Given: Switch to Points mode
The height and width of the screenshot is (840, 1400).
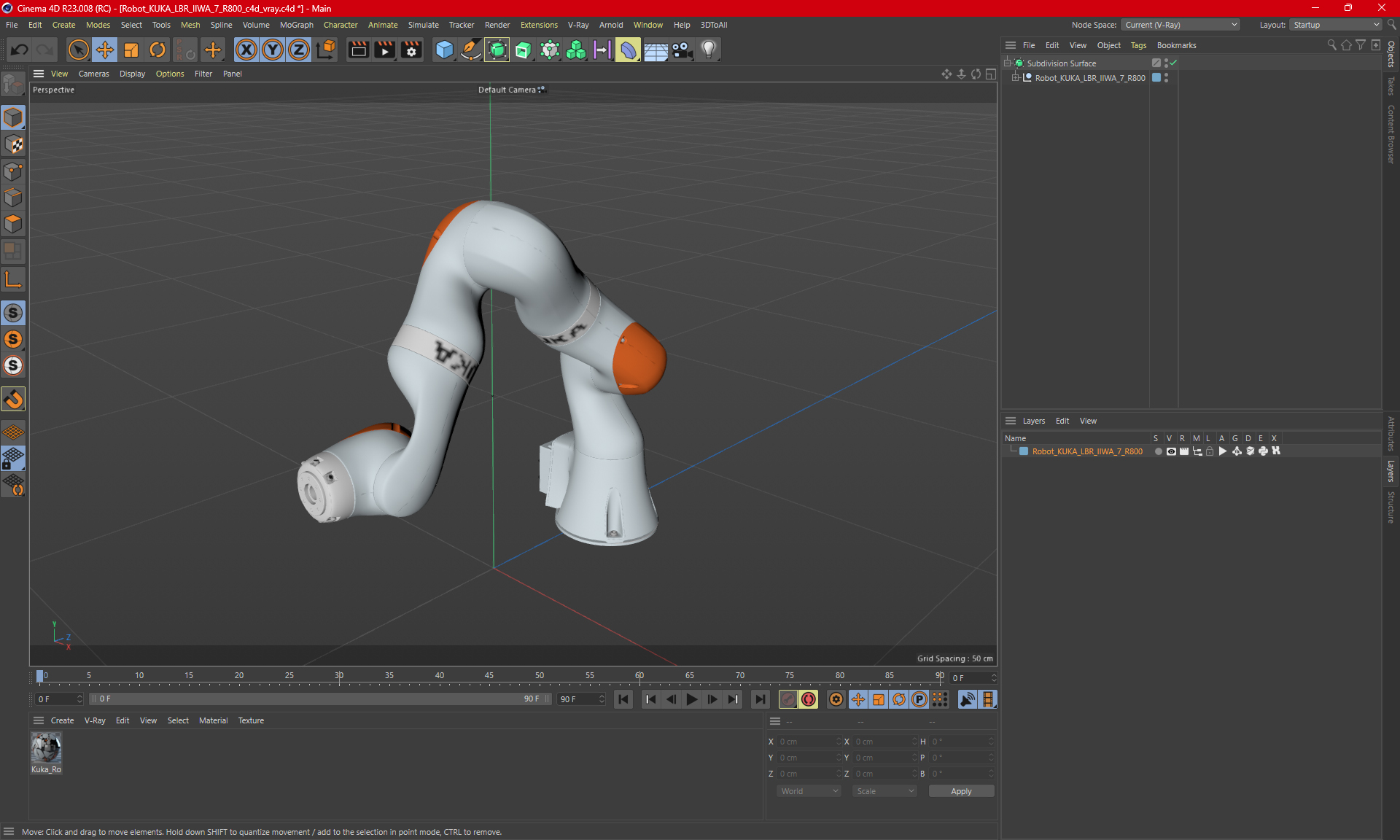Looking at the screenshot, I should coord(13,171).
